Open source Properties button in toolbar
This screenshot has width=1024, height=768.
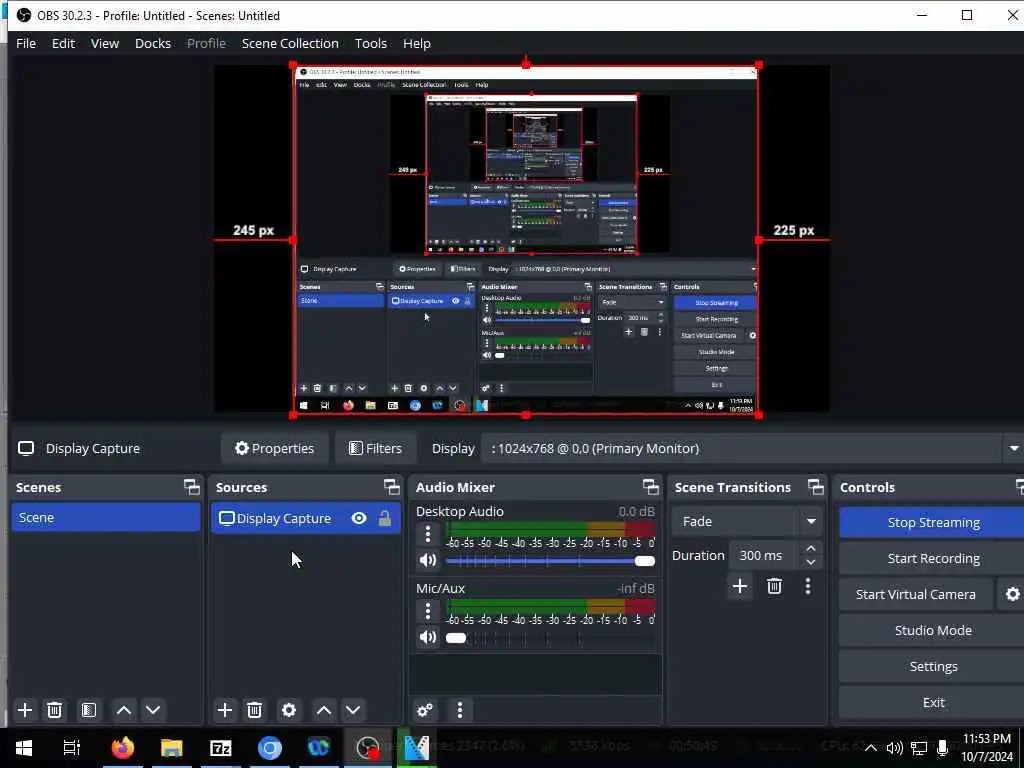[x=274, y=449]
